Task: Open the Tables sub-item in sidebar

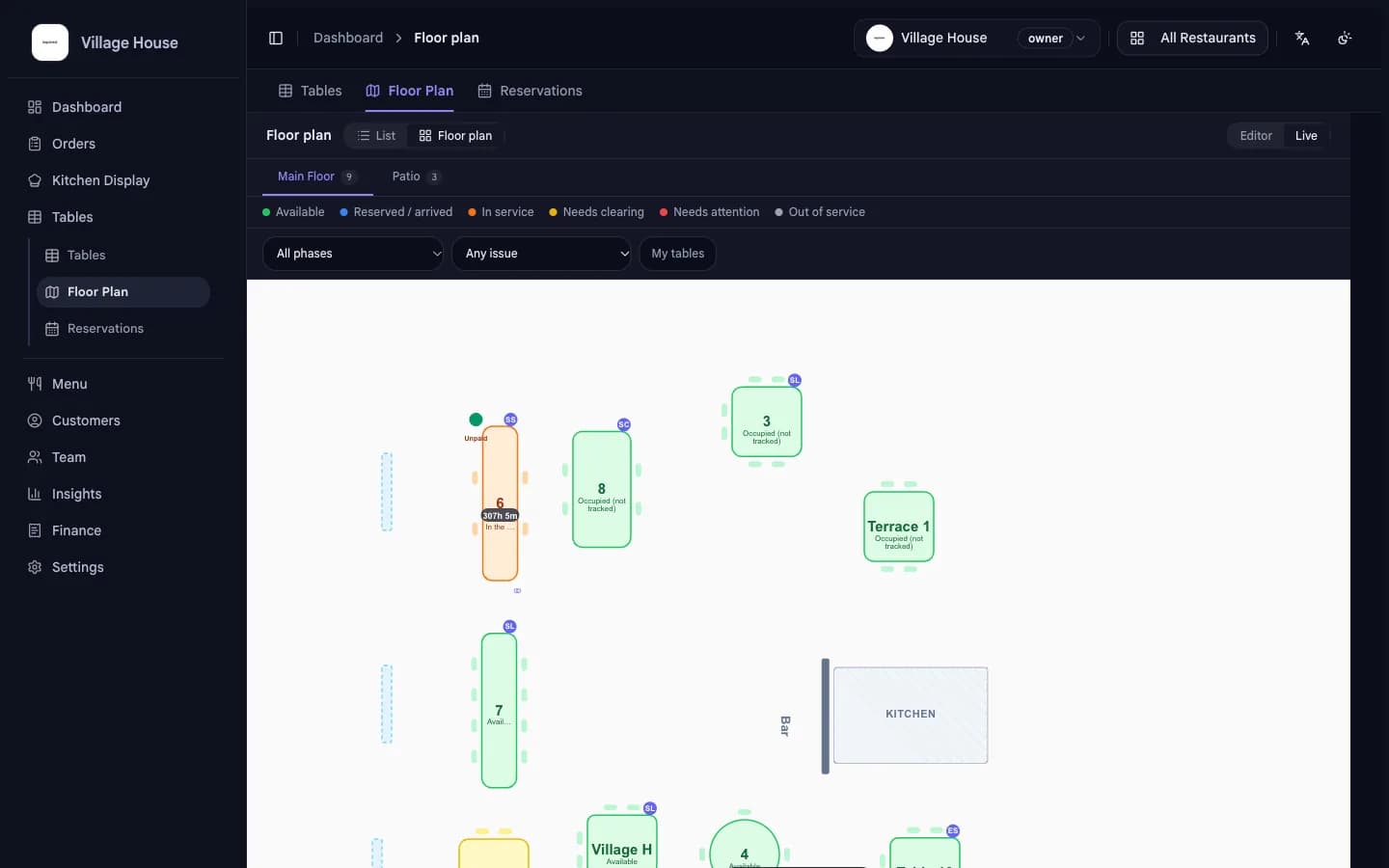Action: click(123, 256)
